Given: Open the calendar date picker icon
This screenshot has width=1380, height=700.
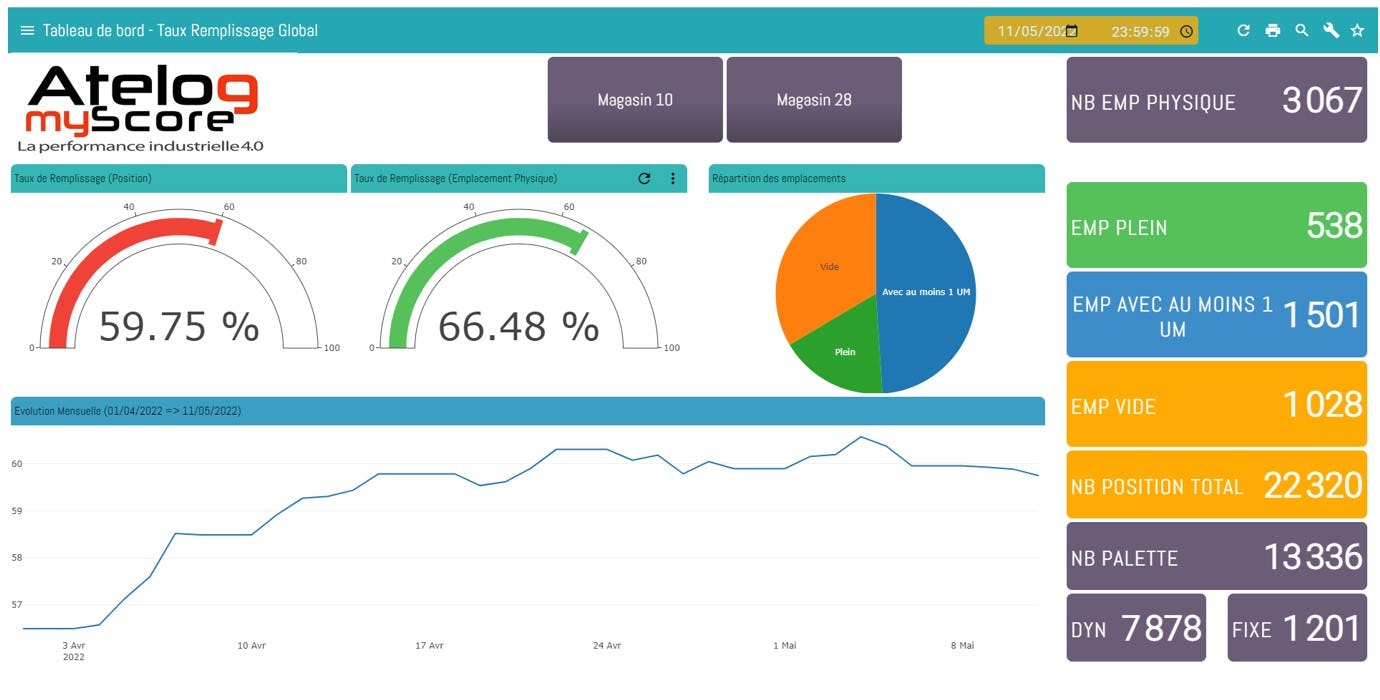Looking at the screenshot, I should 1069,30.
